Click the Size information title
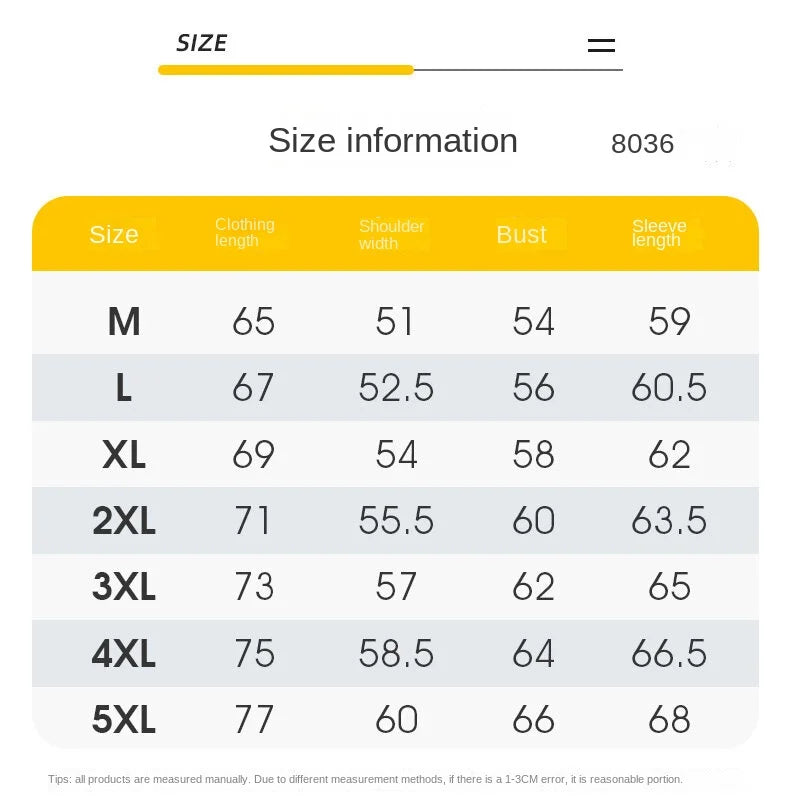 coord(393,140)
